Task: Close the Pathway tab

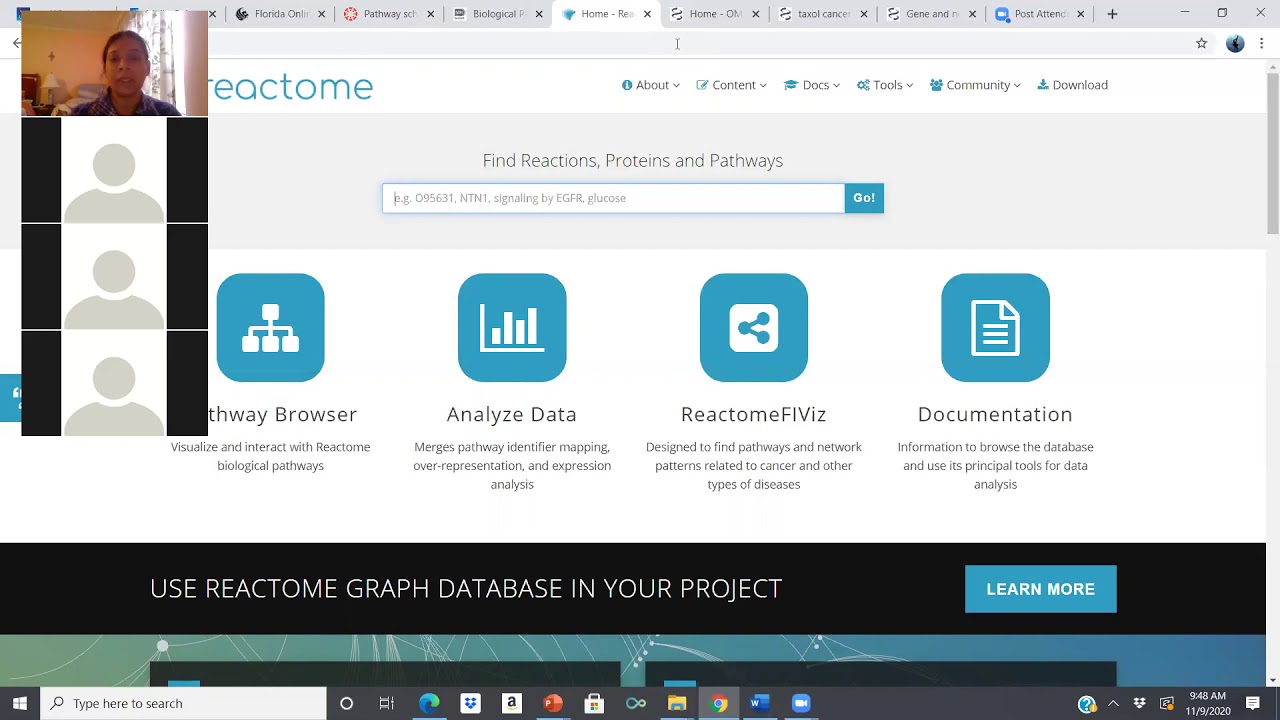Action: [x=431, y=14]
